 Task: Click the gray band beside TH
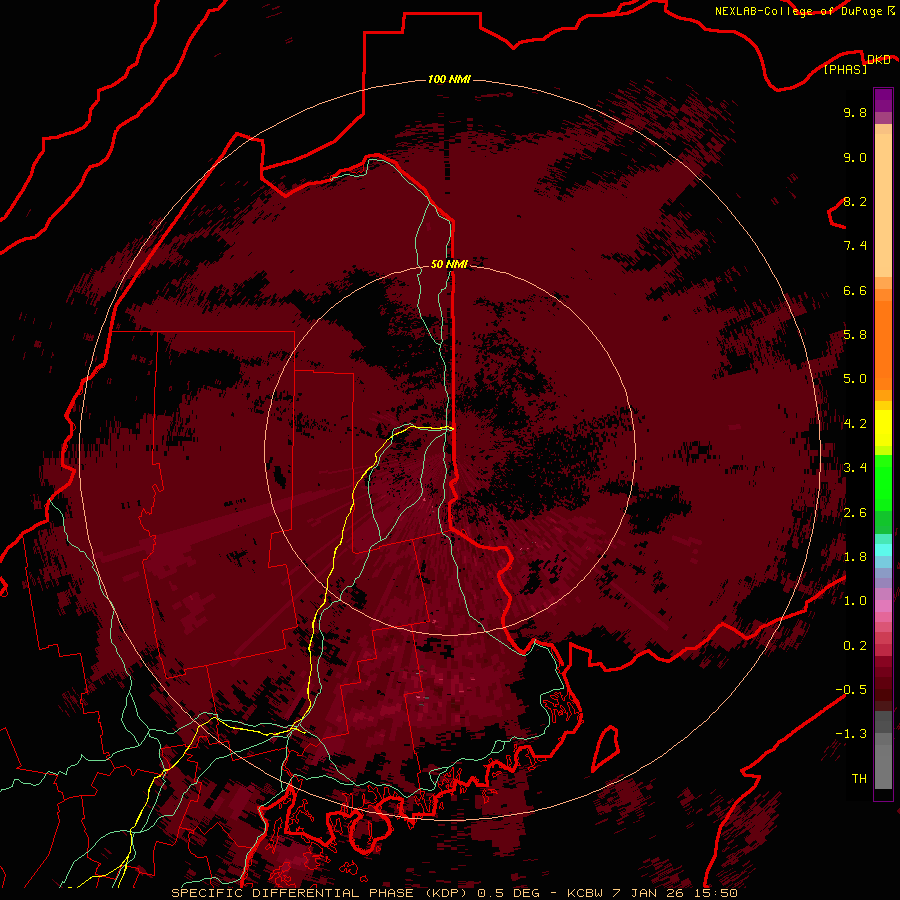883,766
